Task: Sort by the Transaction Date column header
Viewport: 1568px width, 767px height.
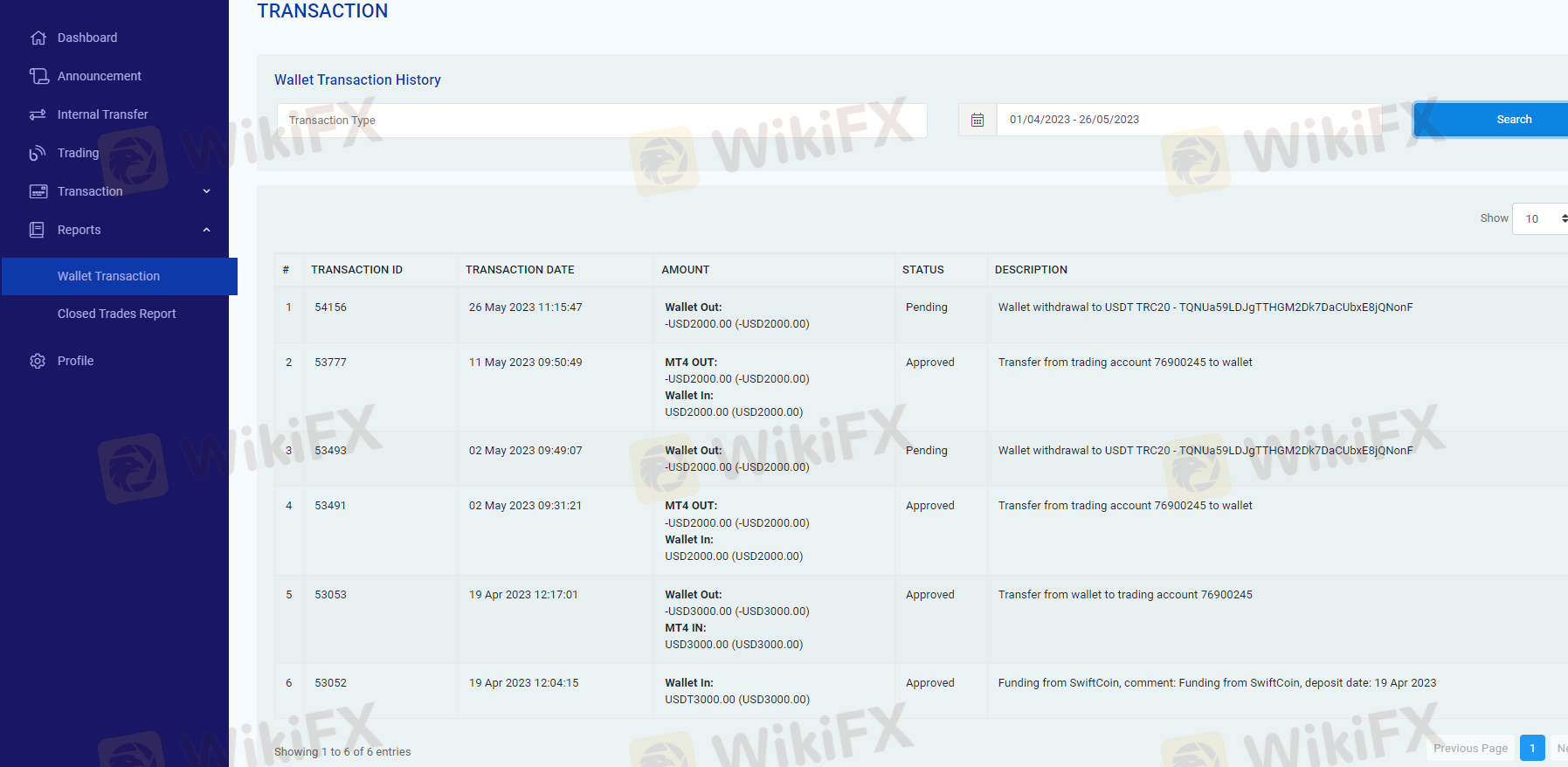Action: pyautogui.click(x=520, y=270)
